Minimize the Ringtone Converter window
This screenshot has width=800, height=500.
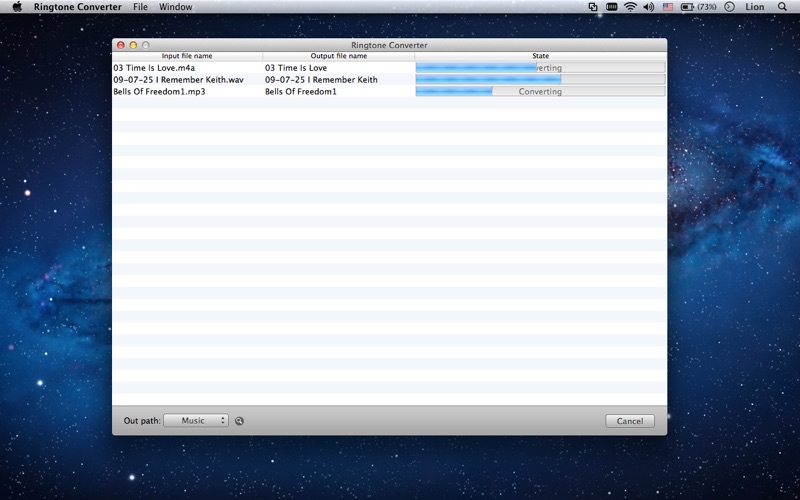[133, 45]
